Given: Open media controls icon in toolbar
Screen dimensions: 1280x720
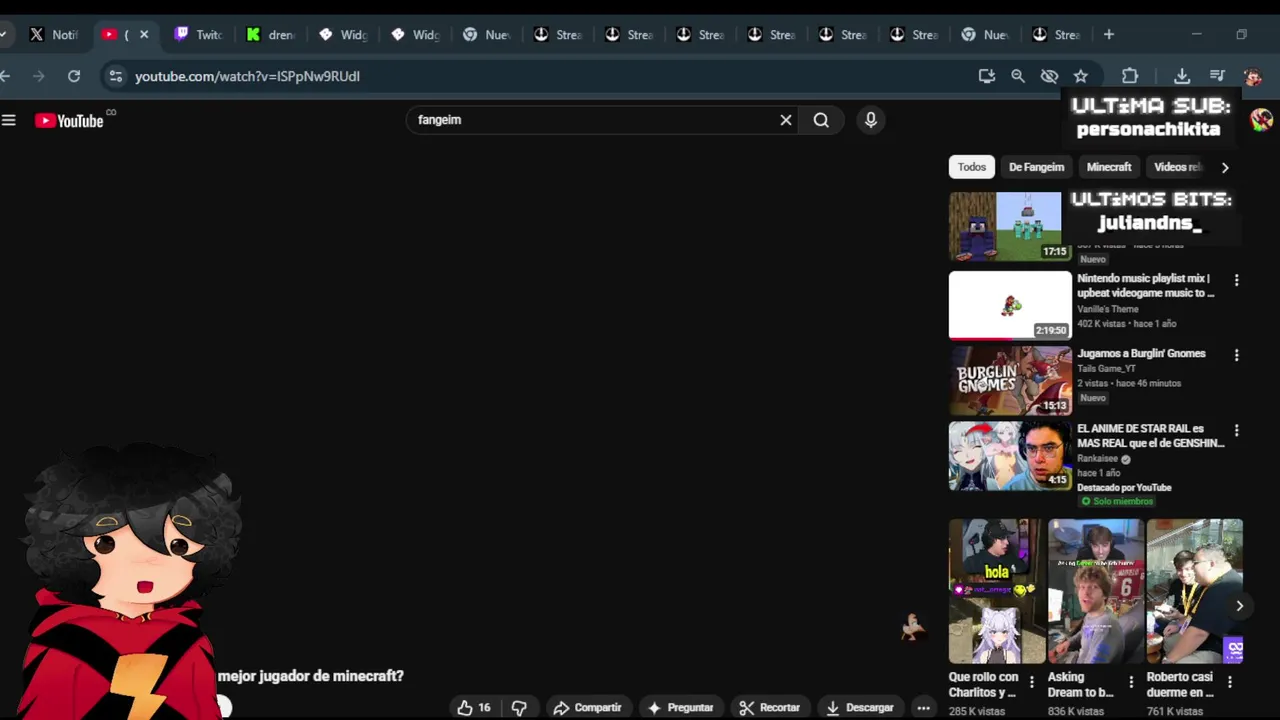Looking at the screenshot, I should pyautogui.click(x=1217, y=76).
